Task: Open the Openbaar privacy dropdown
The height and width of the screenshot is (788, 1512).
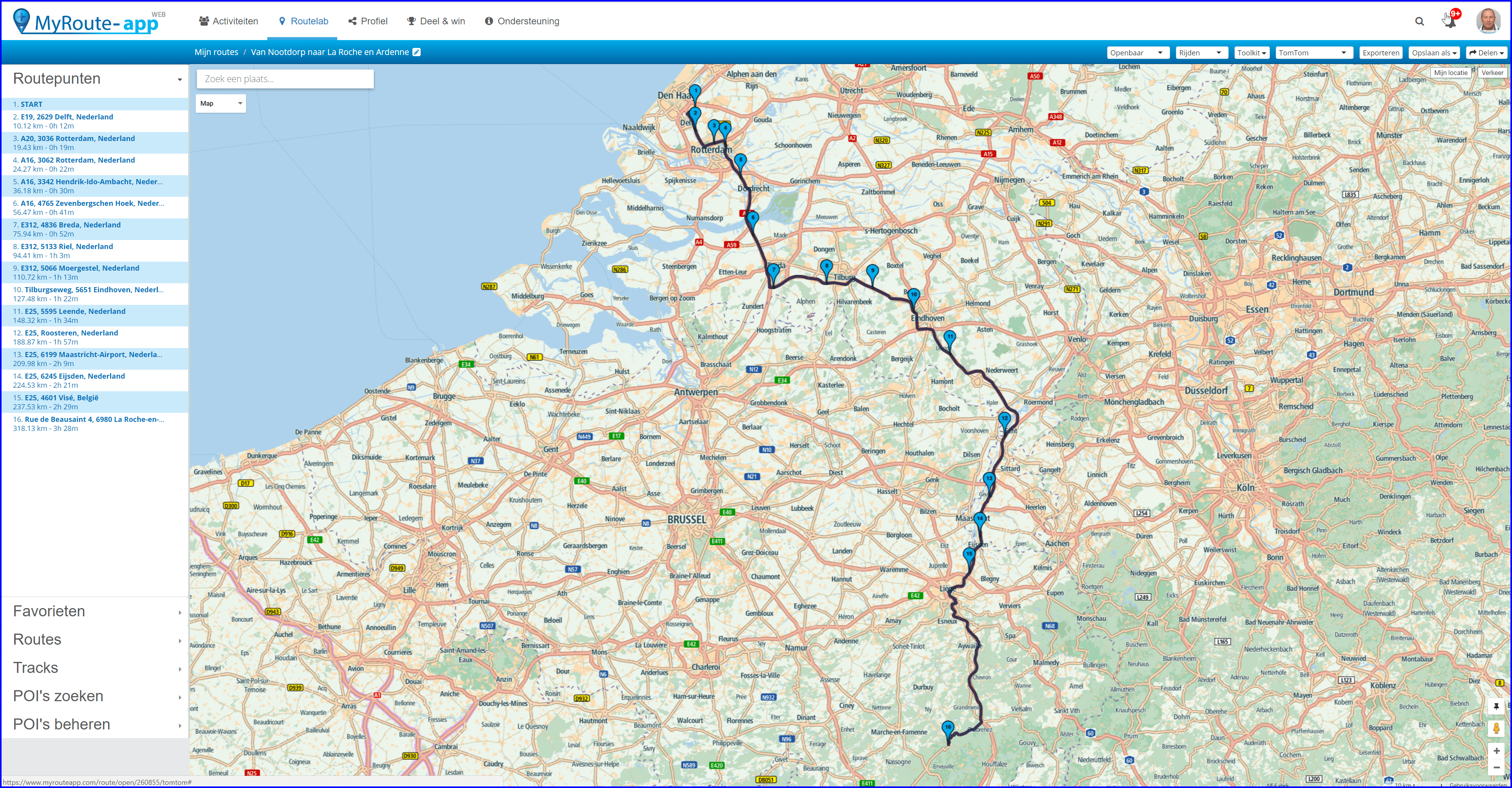Action: click(x=1137, y=53)
